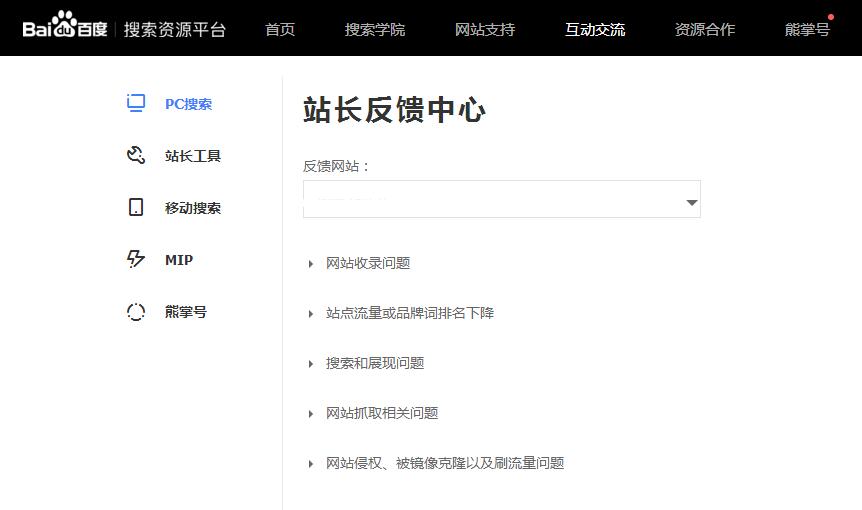
Task: Open the 互动交流 navigation tab
Action: (595, 29)
